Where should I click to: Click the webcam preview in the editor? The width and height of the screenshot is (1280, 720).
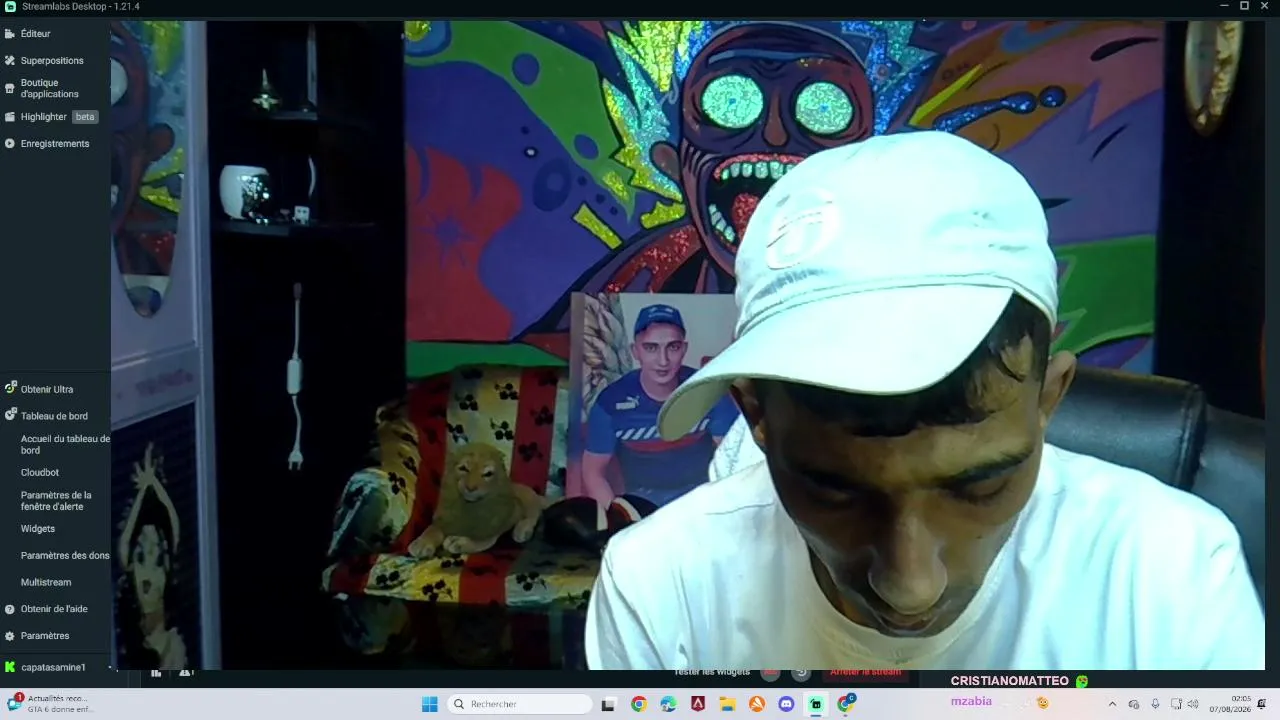pos(688,345)
